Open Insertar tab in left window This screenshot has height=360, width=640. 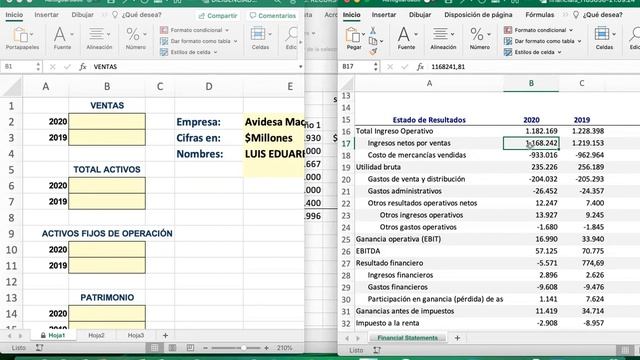(47, 15)
